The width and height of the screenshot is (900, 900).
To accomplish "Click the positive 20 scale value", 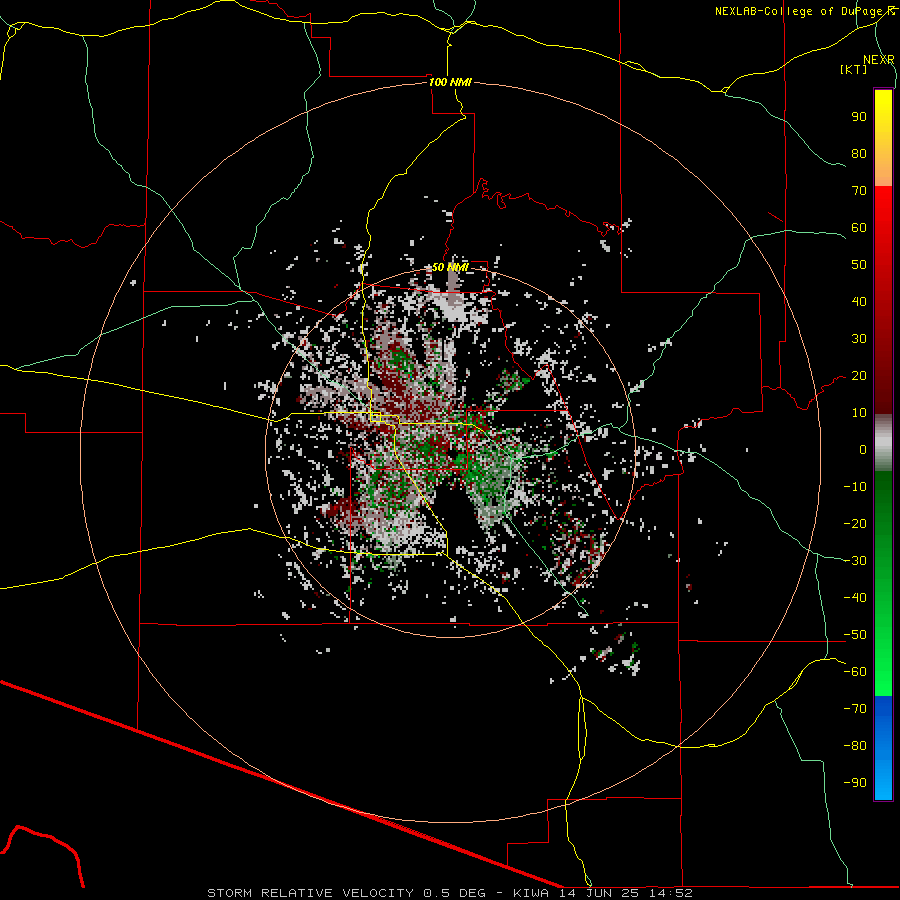I will (859, 376).
